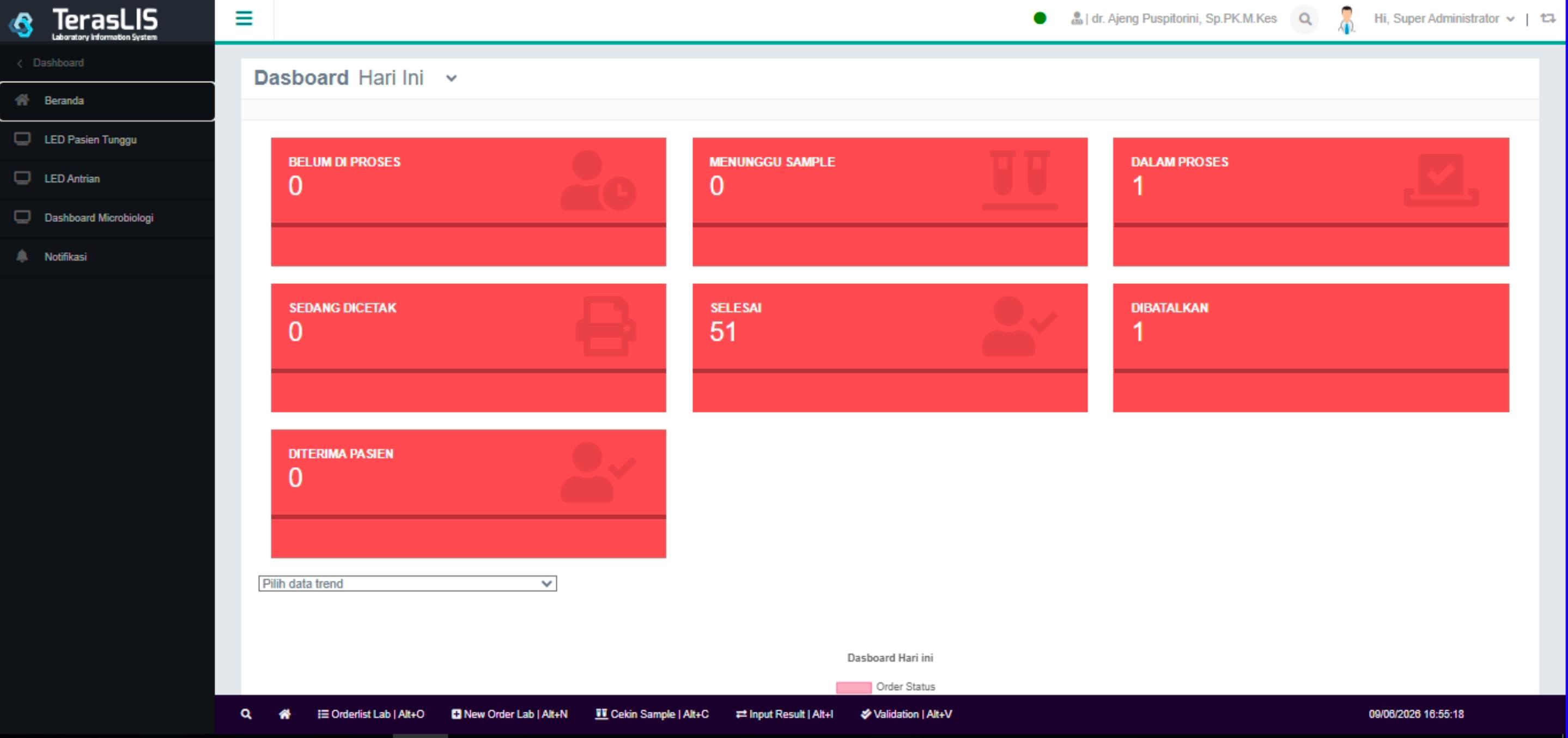Click the Beranda home icon

pyautogui.click(x=22, y=100)
